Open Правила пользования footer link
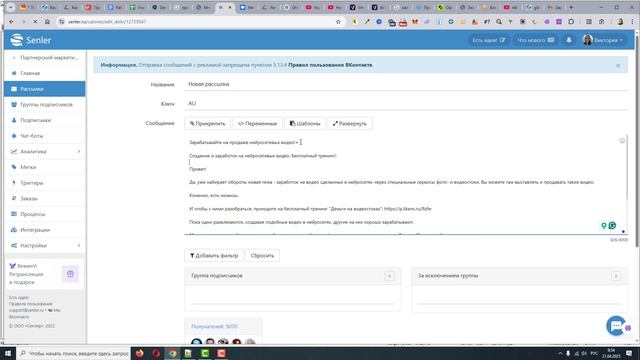 tap(31, 304)
